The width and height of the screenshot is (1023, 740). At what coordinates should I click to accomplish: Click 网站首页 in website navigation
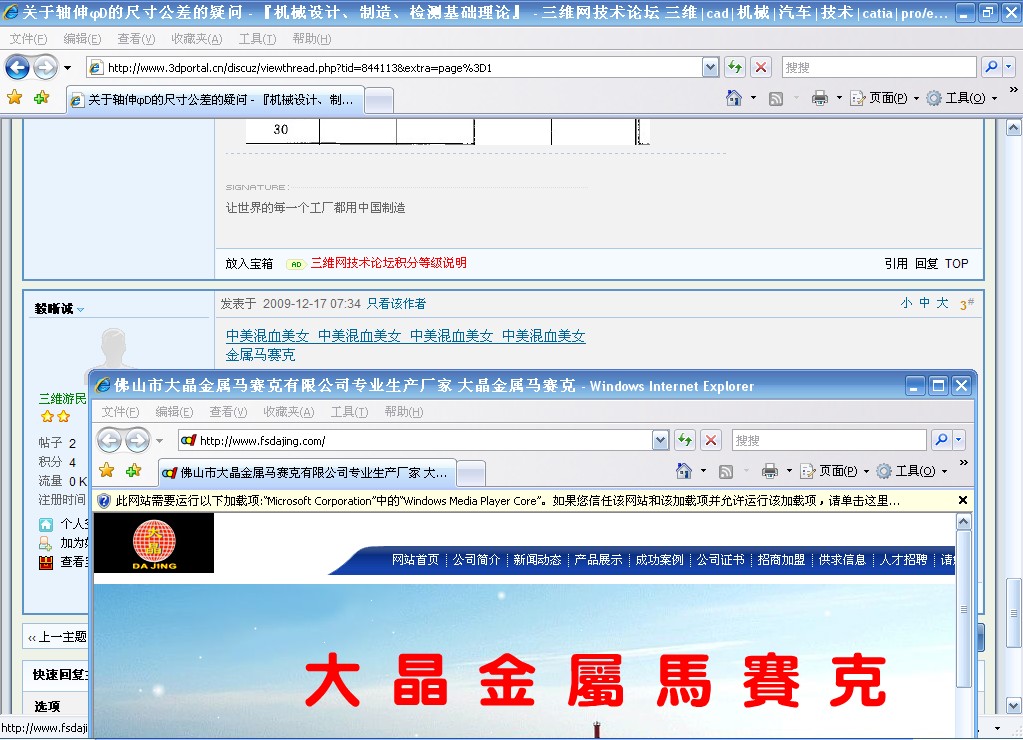point(415,560)
